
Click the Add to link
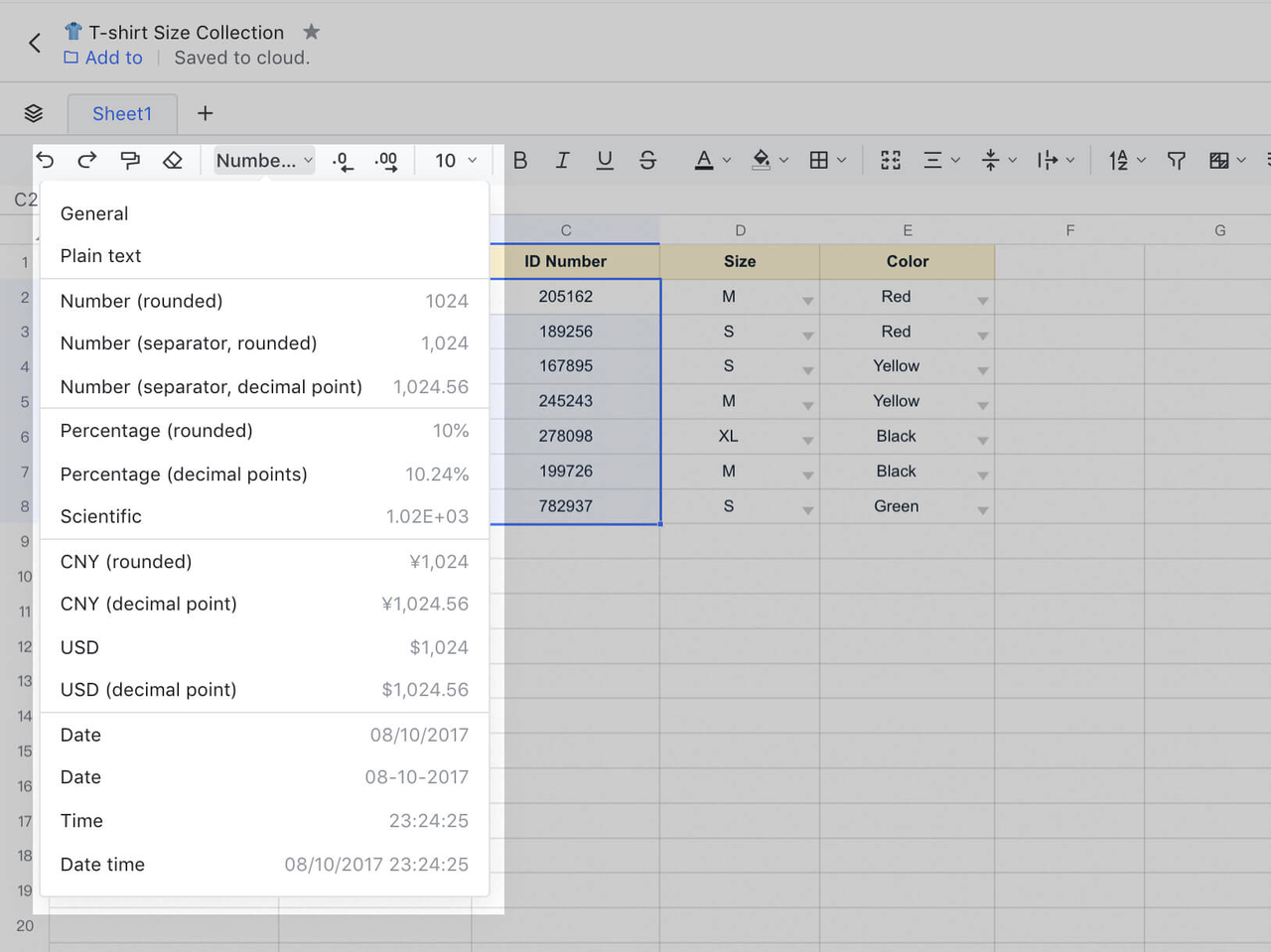click(x=113, y=58)
